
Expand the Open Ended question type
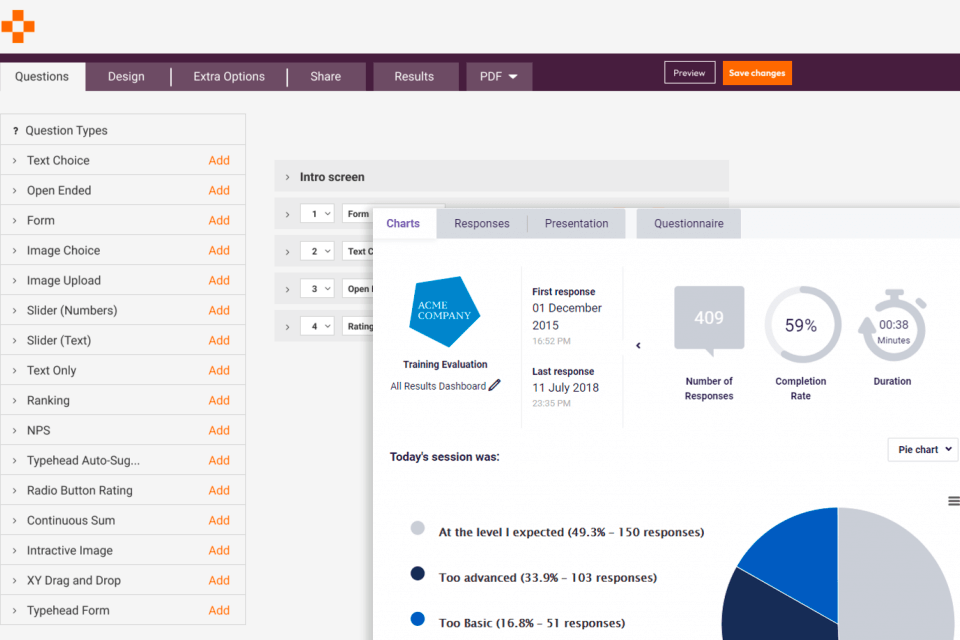15,190
